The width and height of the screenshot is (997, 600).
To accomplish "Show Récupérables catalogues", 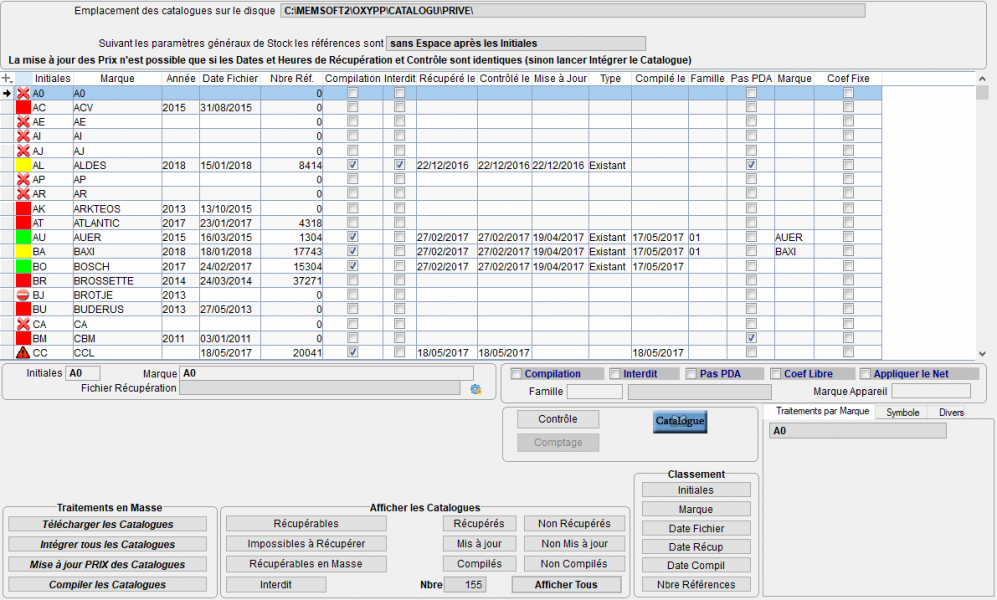I will pos(306,524).
